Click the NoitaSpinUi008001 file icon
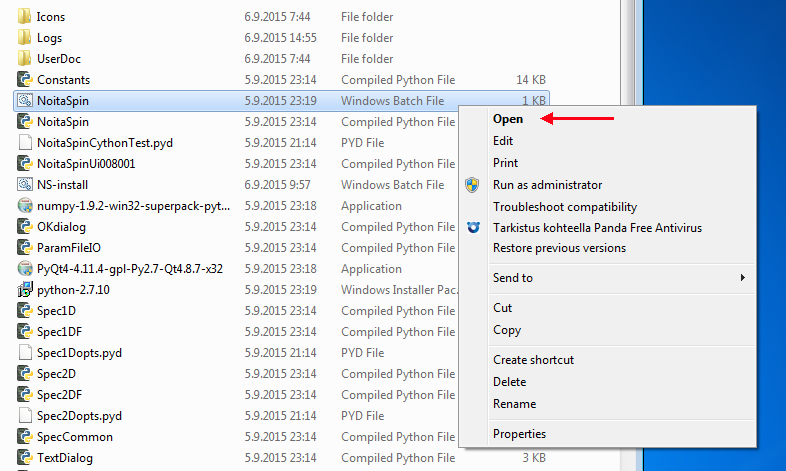Image resolution: width=786 pixels, height=471 pixels. tap(25, 164)
